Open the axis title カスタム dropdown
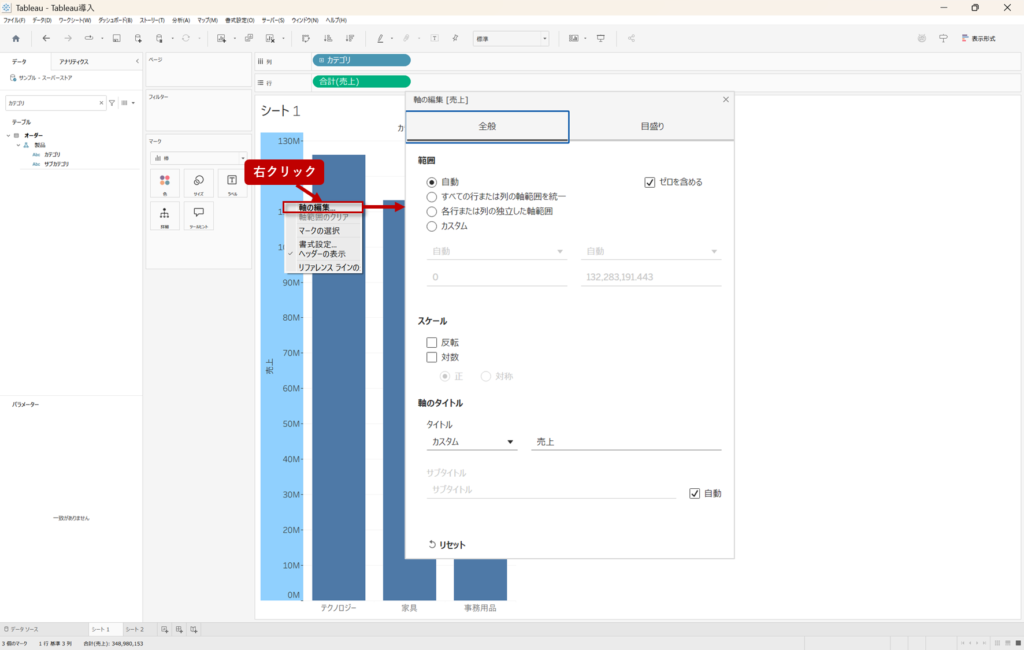1024x650 pixels. (471, 442)
